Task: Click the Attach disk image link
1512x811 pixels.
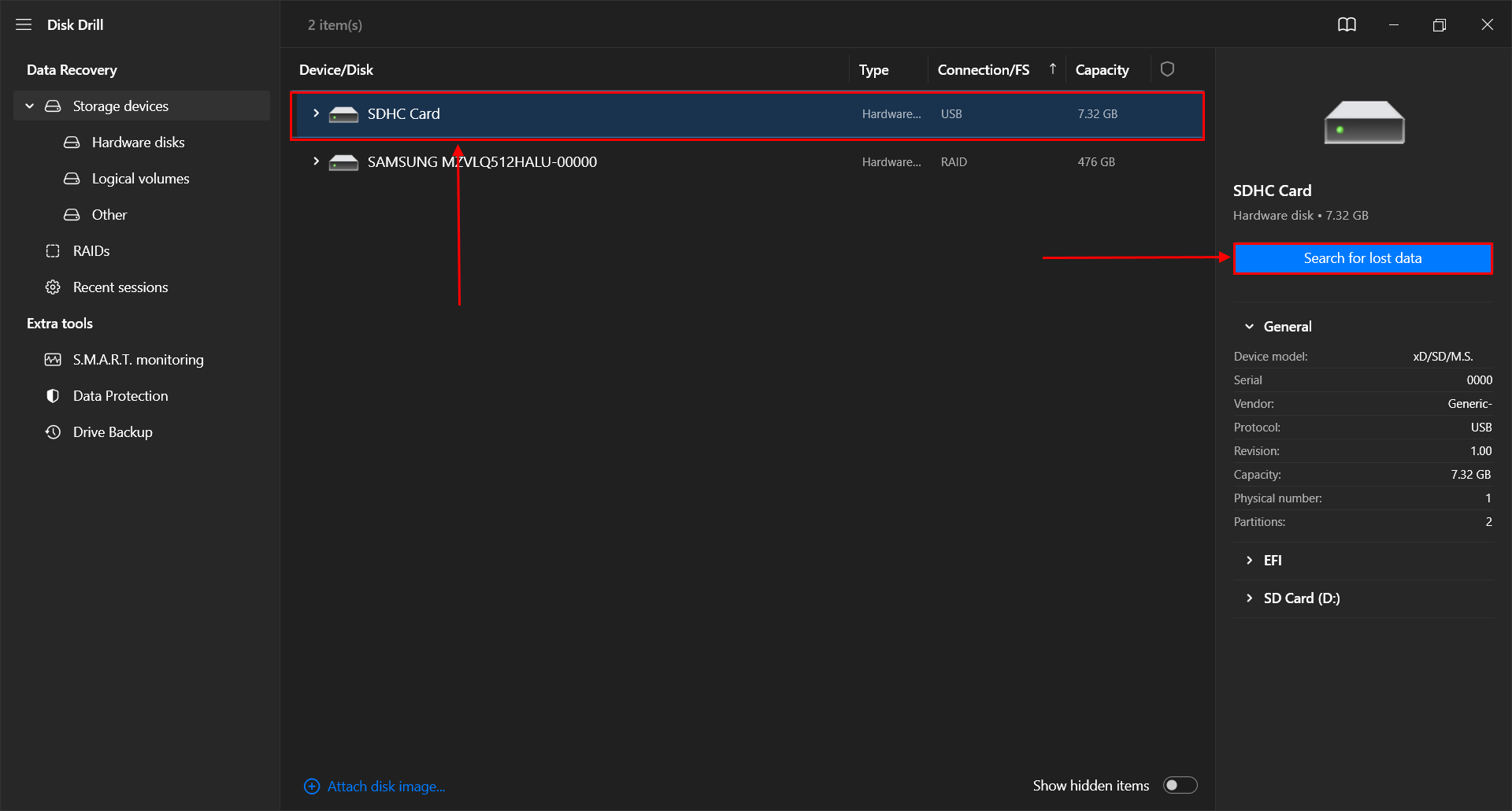Action: (386, 786)
